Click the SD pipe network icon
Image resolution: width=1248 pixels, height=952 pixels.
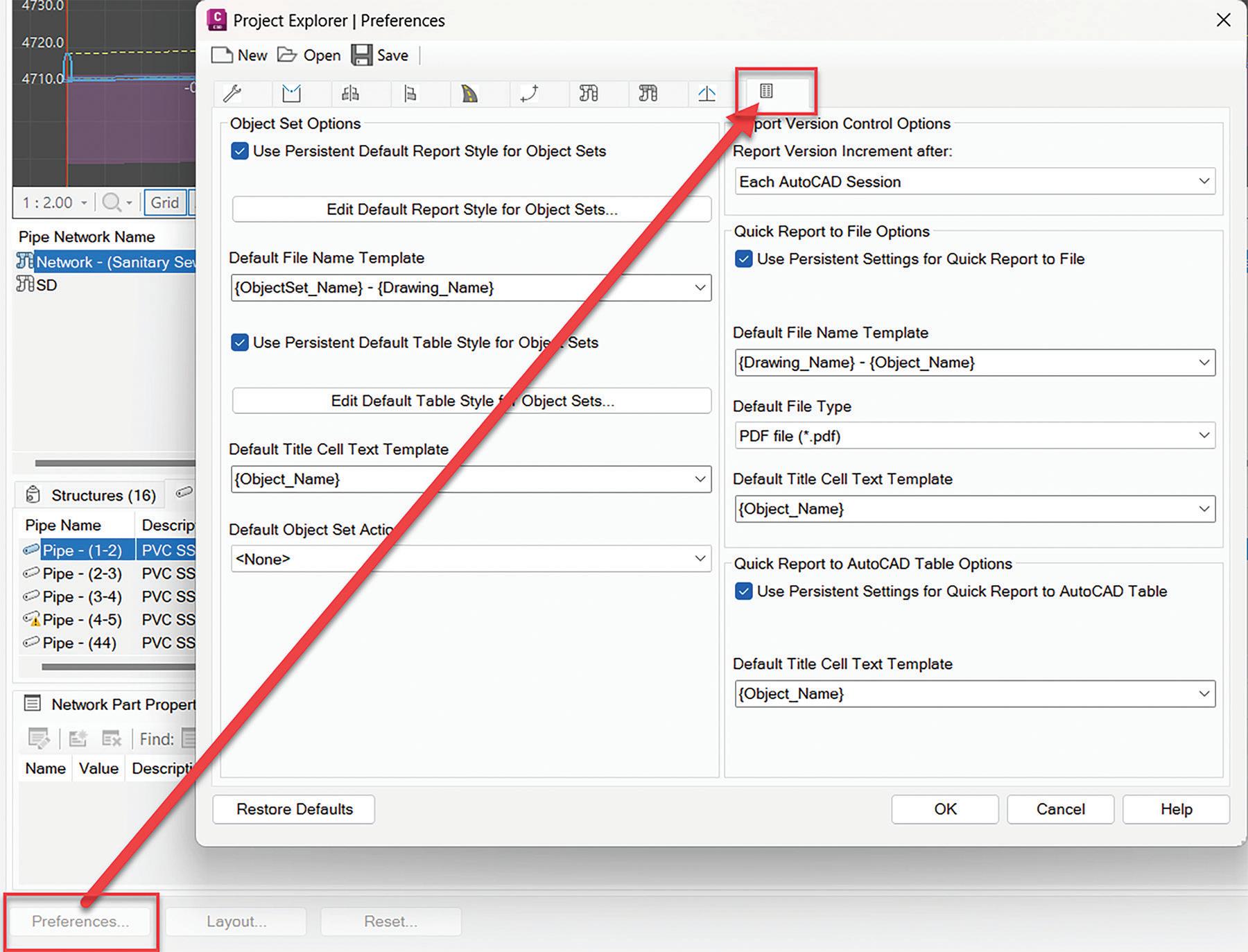tap(25, 284)
